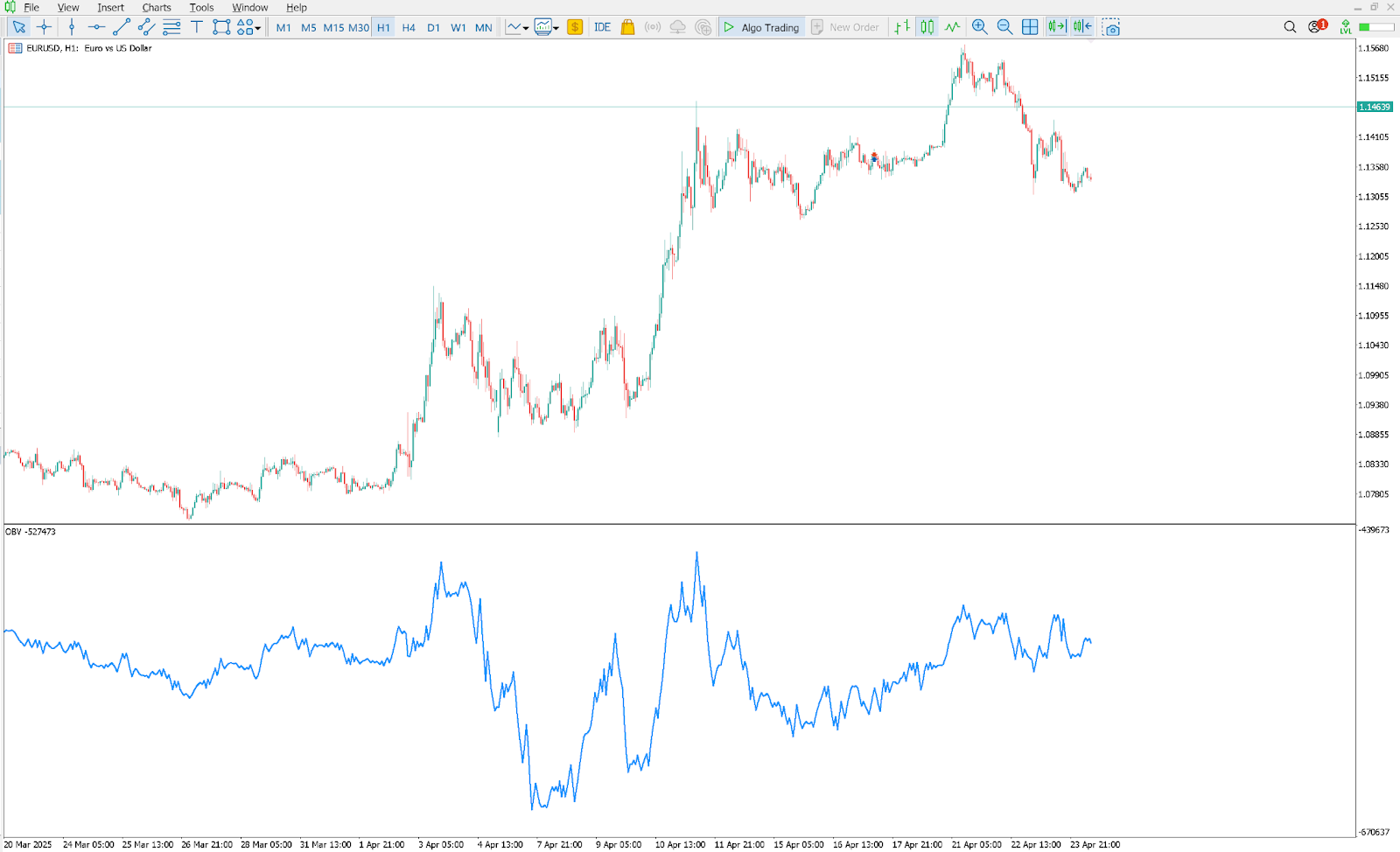Switch timeframe to M15

[x=333, y=27]
